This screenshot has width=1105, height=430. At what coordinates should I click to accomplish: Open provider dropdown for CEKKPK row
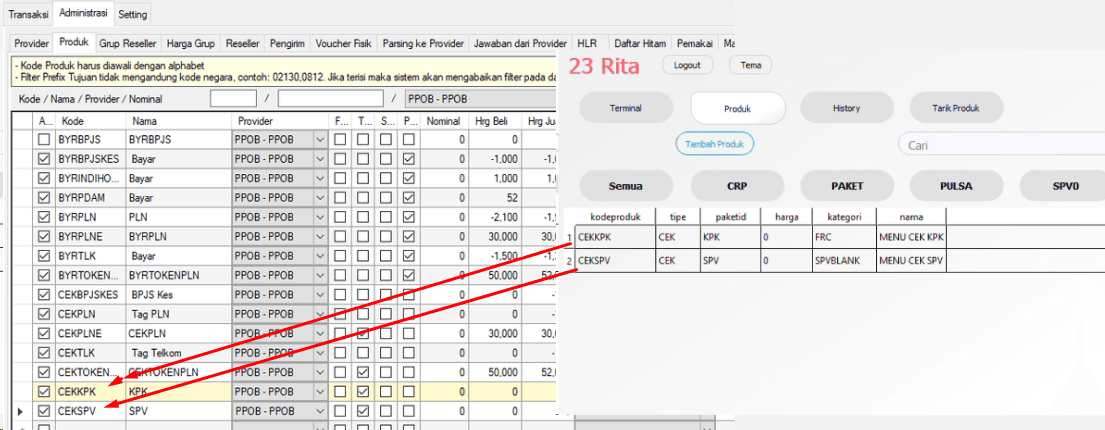click(x=320, y=391)
